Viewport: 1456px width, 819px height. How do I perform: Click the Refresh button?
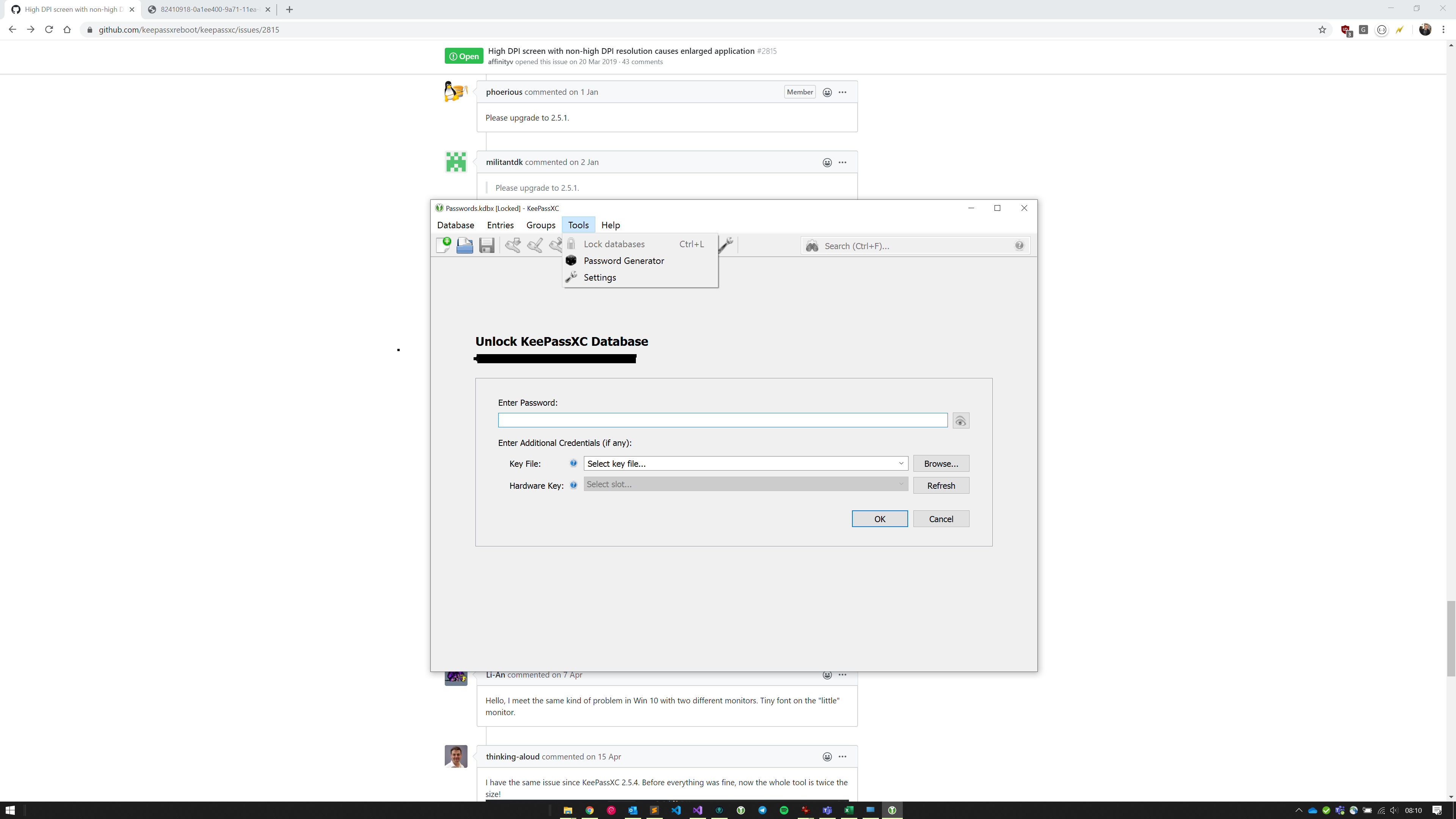point(940,485)
